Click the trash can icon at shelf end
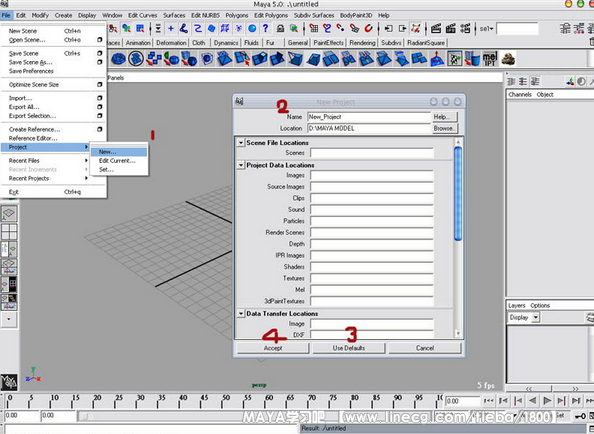 pyautogui.click(x=591, y=42)
